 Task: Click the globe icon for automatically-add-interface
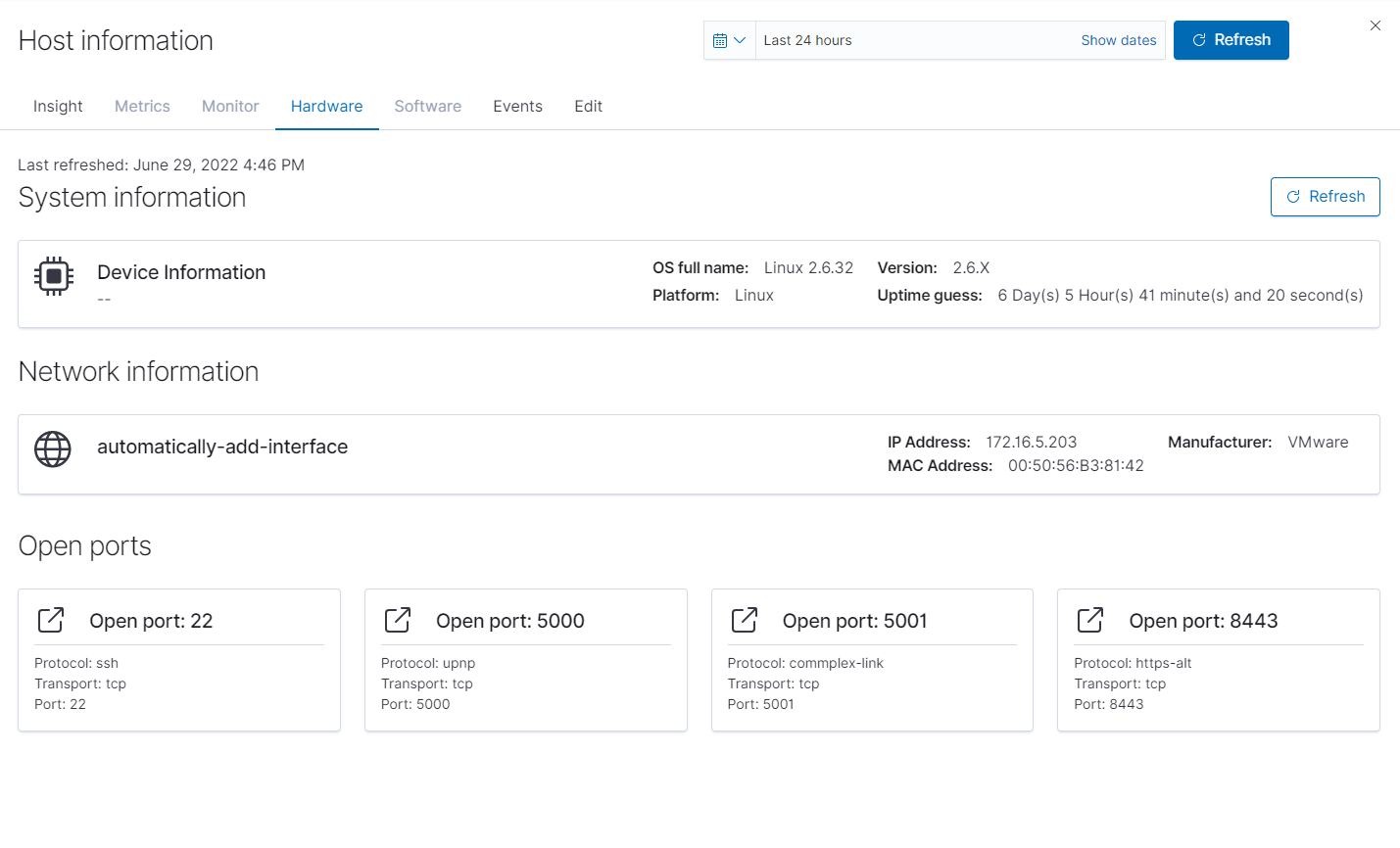tap(53, 449)
